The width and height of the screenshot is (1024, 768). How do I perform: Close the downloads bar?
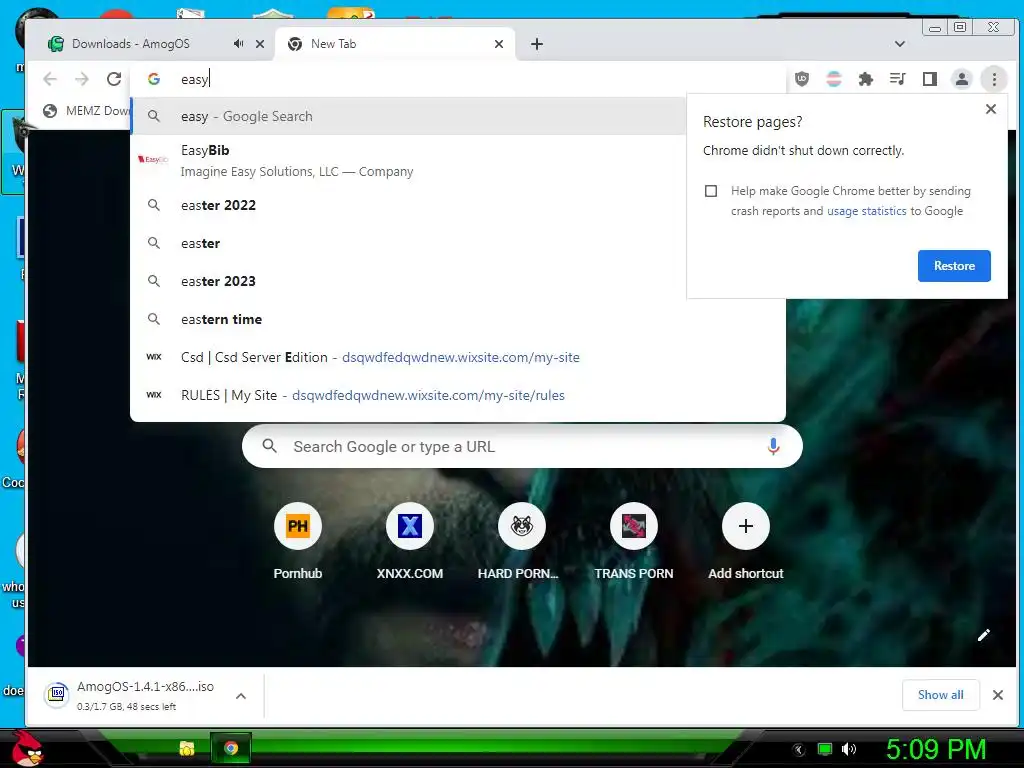tap(998, 695)
